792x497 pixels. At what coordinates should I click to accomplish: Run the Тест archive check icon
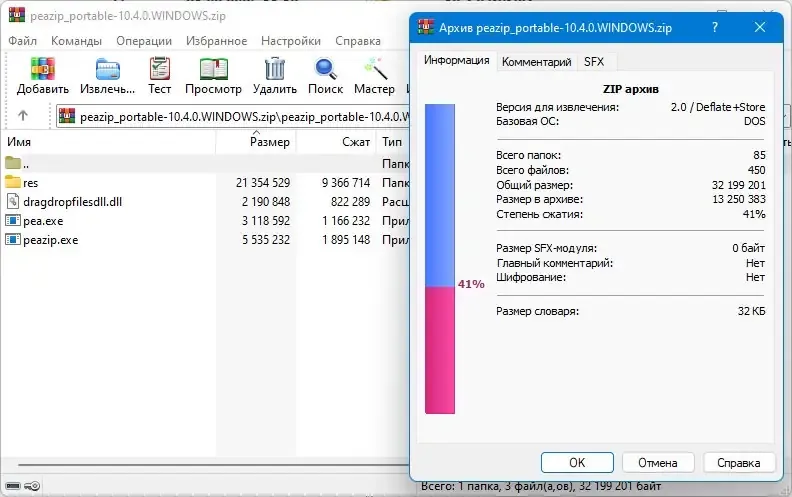point(160,69)
